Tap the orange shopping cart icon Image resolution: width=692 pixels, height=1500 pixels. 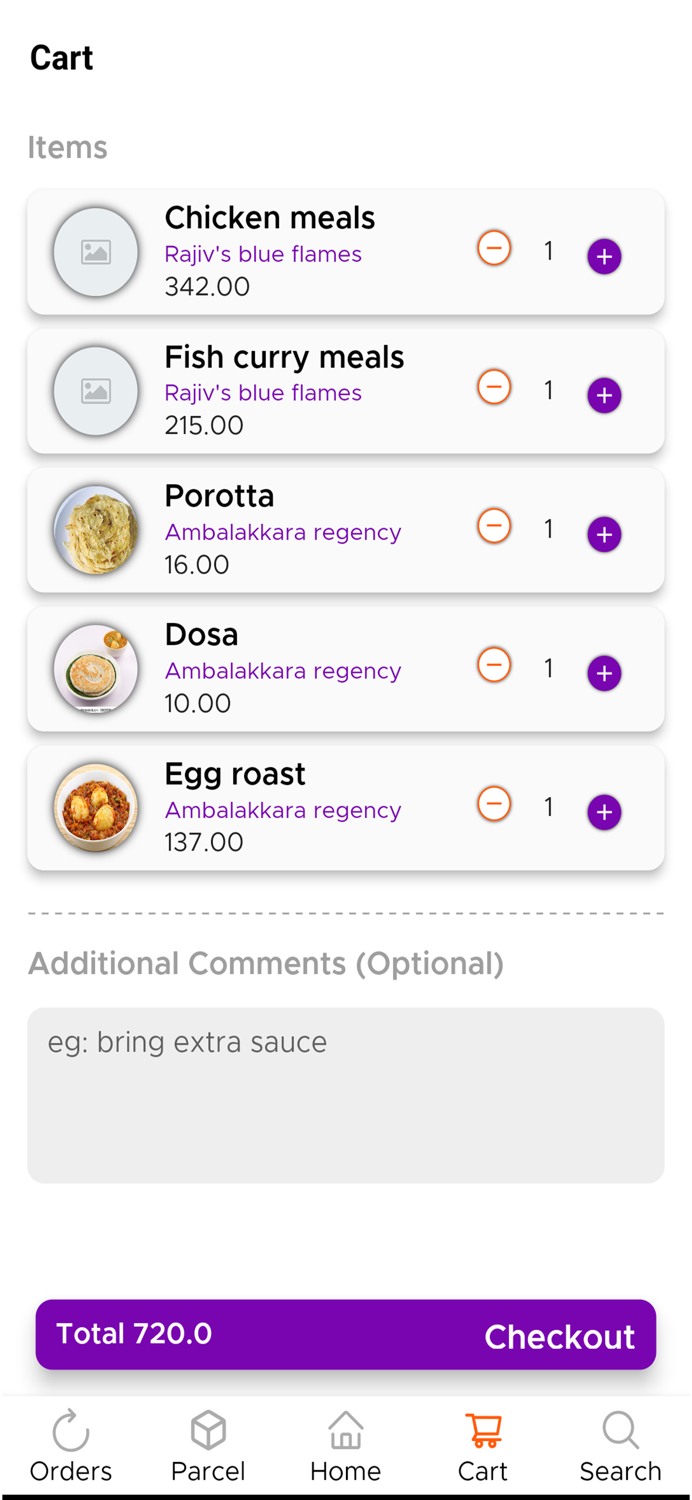[483, 1430]
